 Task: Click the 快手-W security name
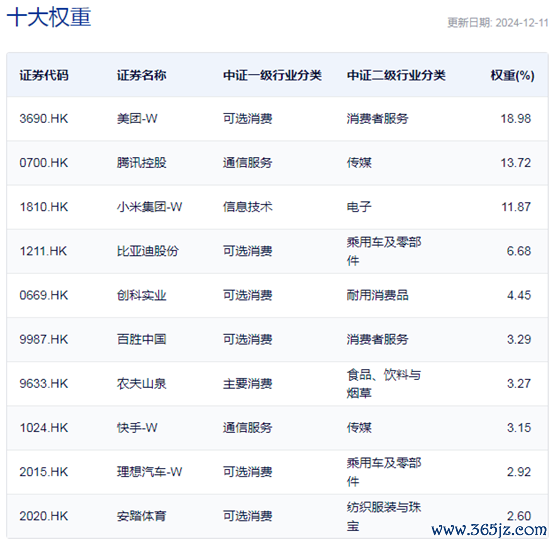tap(137, 428)
